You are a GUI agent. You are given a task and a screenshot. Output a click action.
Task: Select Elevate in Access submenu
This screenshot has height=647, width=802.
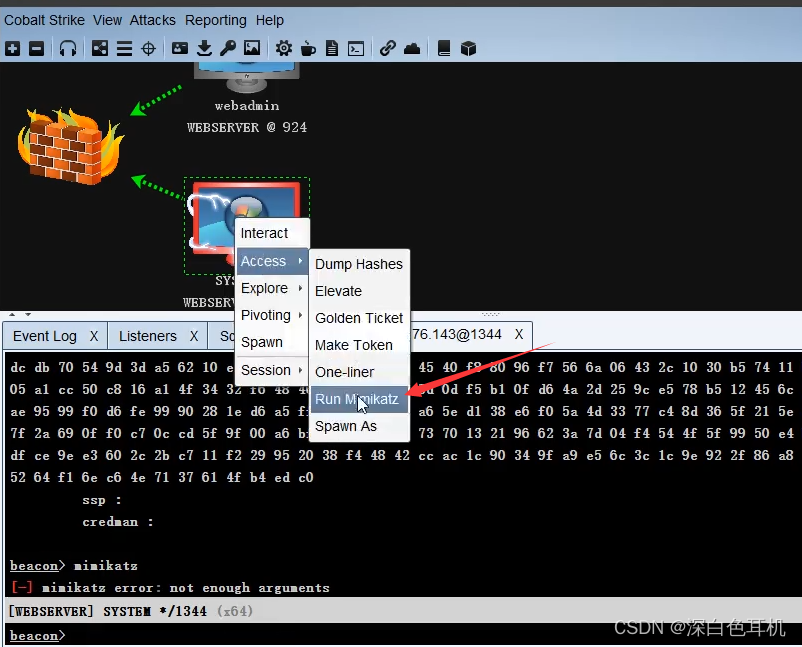coord(359,292)
